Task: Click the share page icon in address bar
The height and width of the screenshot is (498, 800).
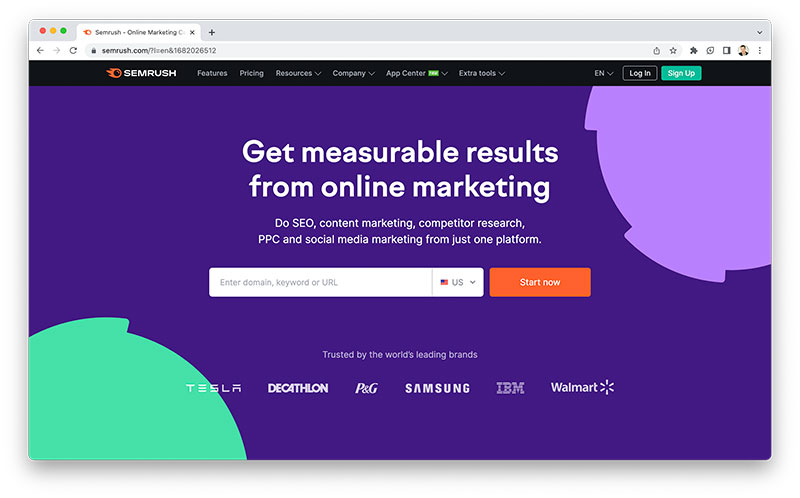Action: 657,51
